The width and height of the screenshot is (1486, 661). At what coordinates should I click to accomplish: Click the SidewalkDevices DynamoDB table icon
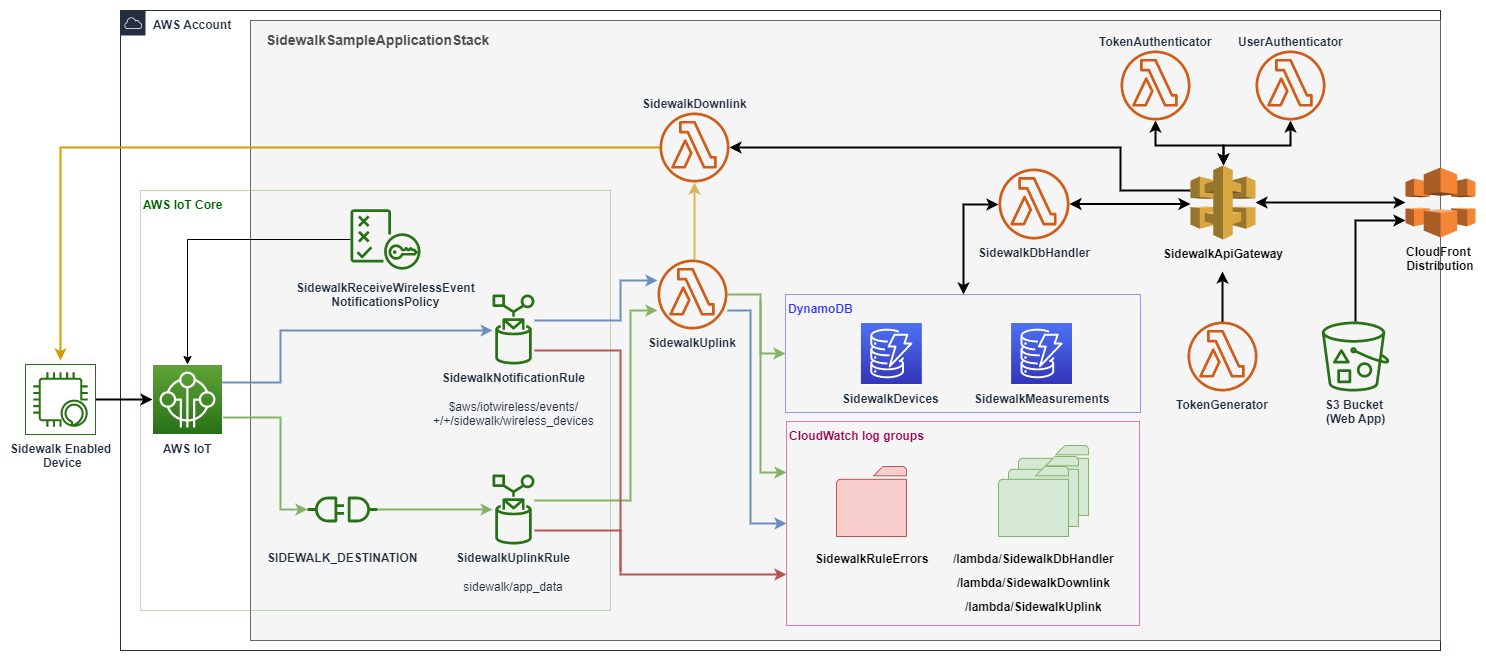[x=891, y=353]
